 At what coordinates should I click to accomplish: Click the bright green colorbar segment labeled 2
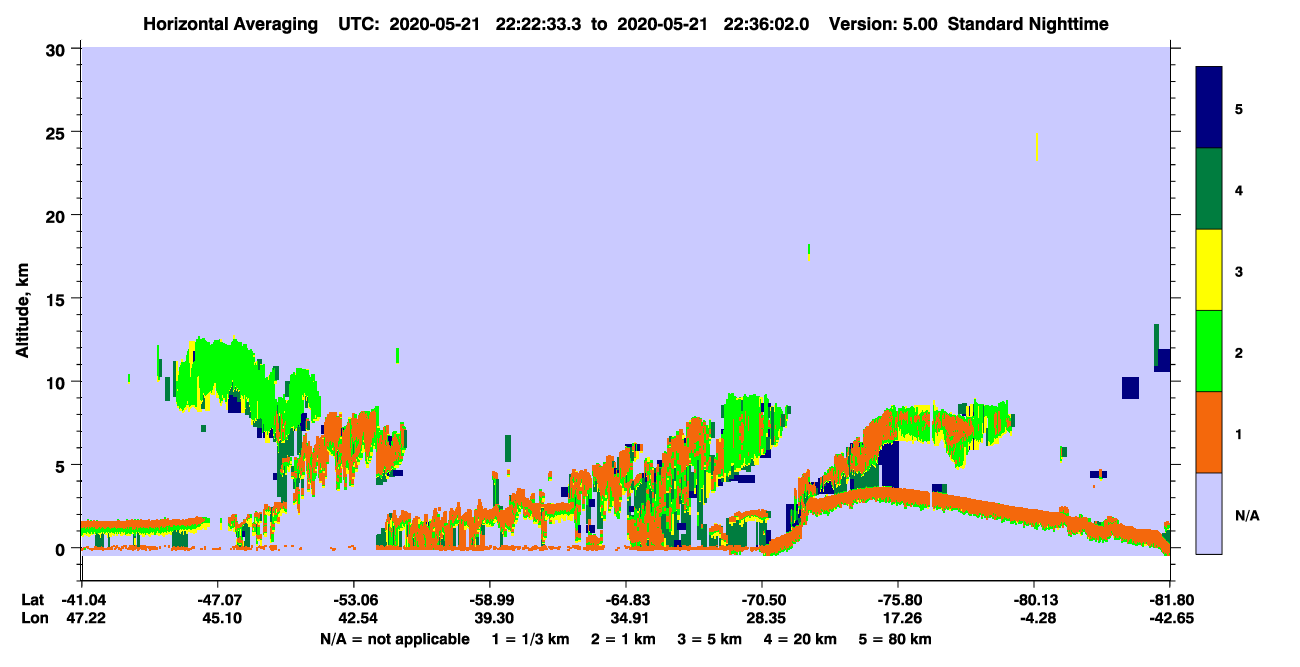1209,351
